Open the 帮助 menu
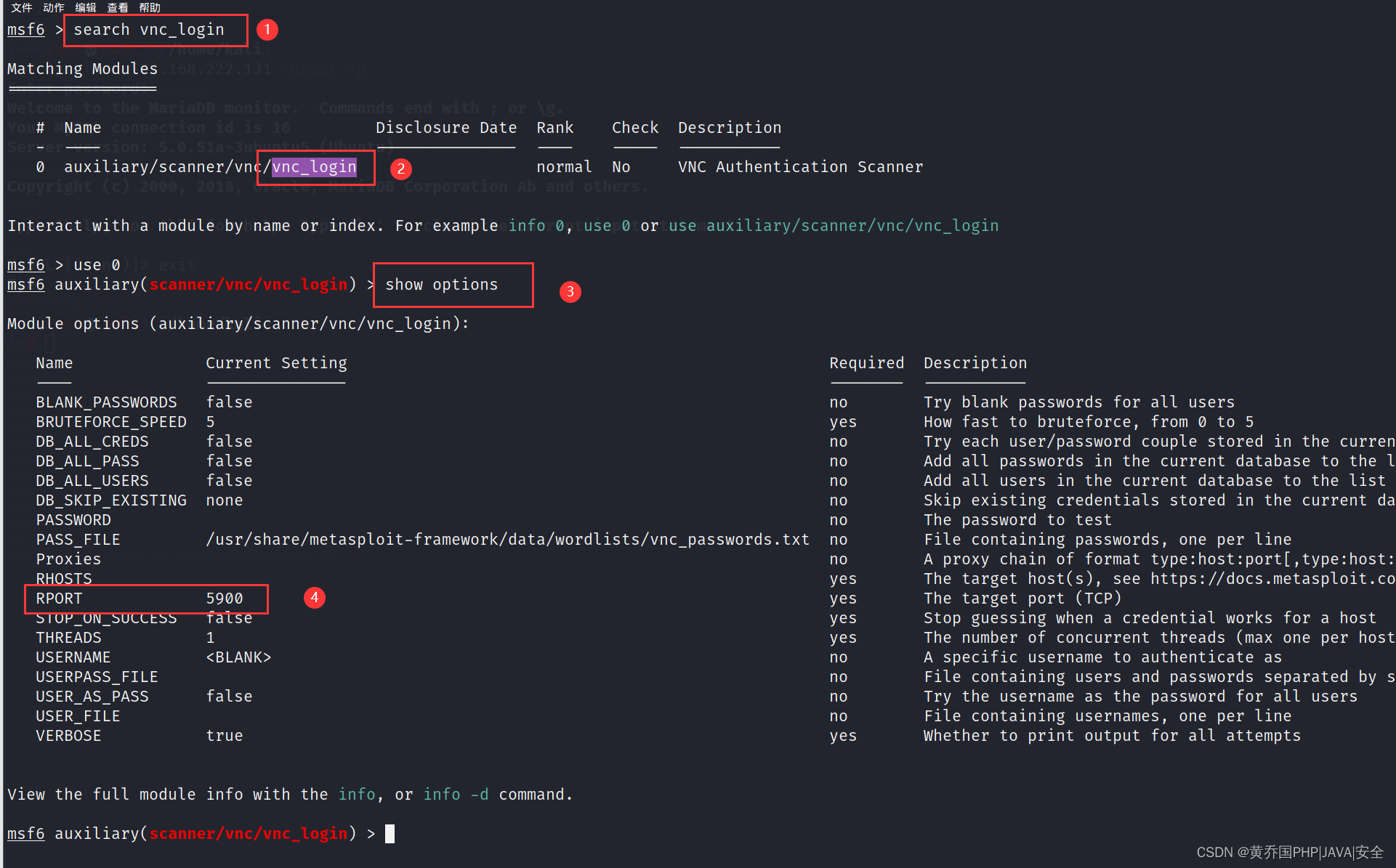The image size is (1396, 868). tap(150, 7)
